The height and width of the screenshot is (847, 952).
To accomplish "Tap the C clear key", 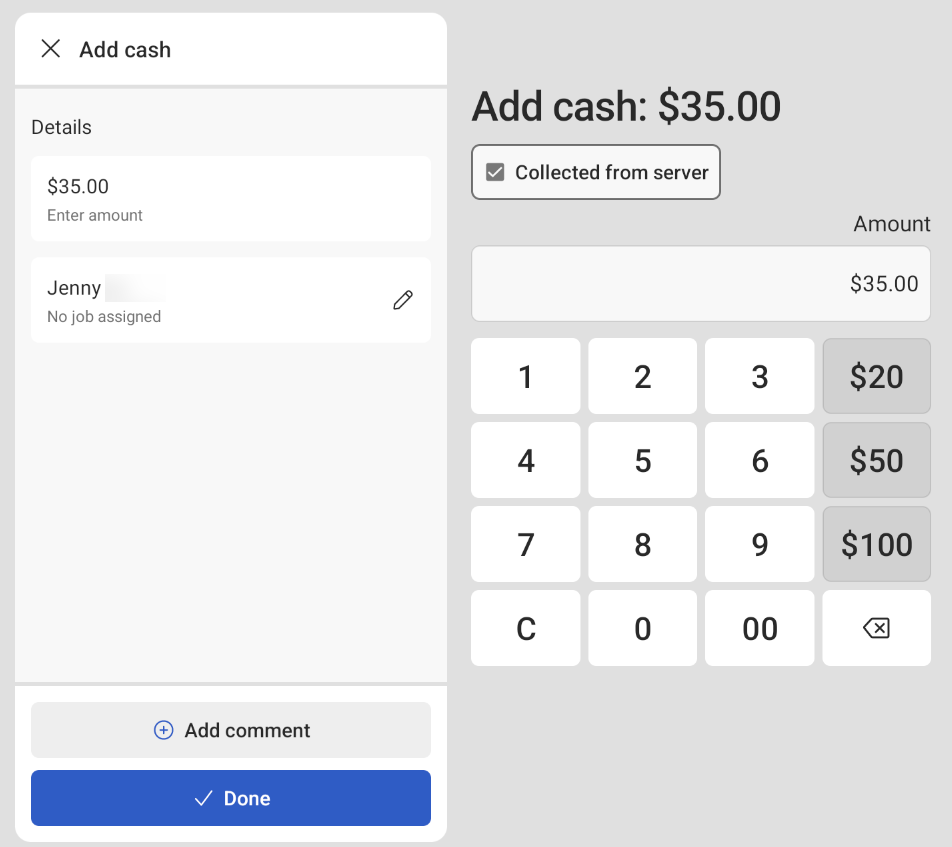I will (526, 628).
